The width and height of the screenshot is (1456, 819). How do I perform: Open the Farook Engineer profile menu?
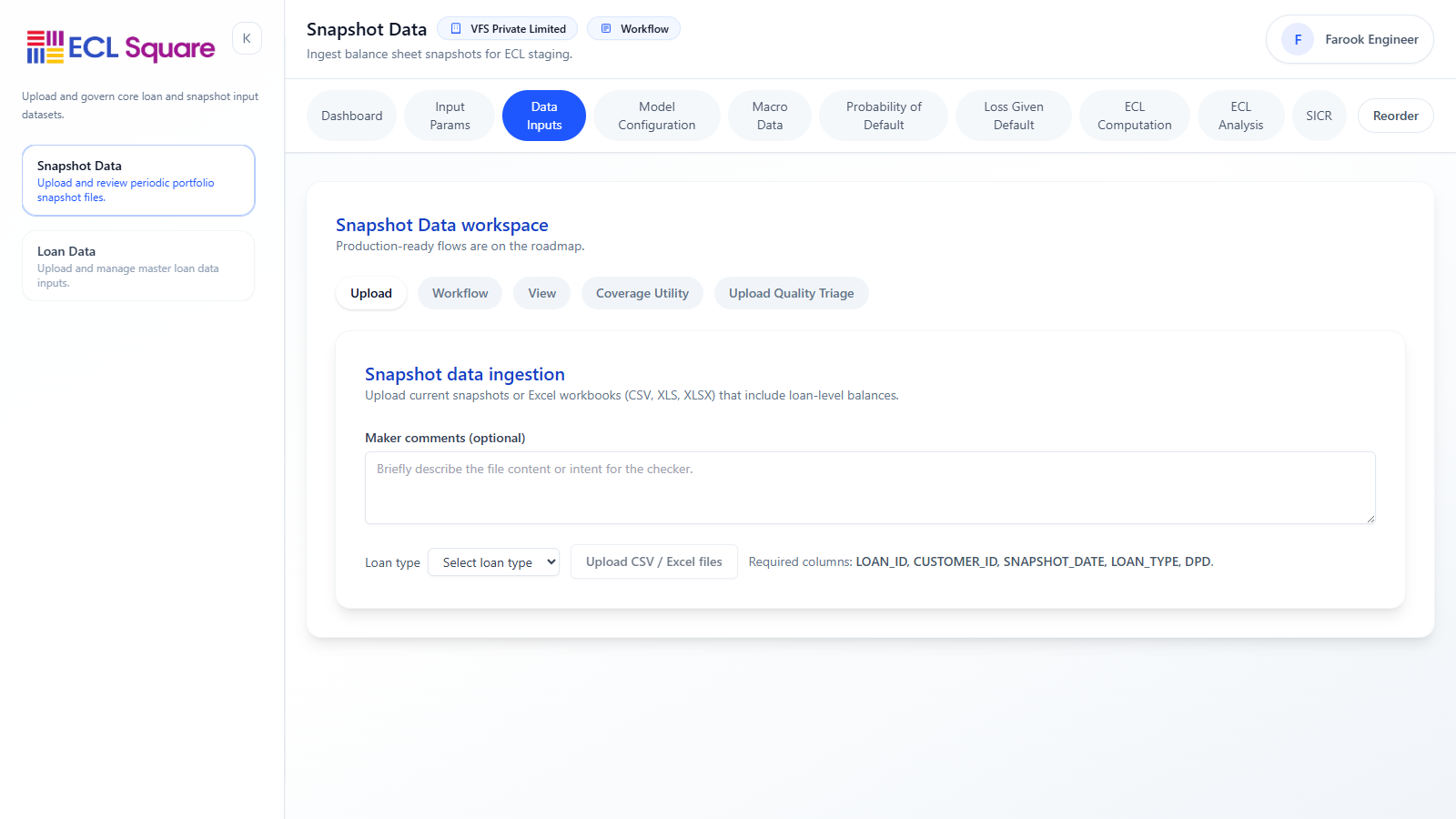point(1350,39)
